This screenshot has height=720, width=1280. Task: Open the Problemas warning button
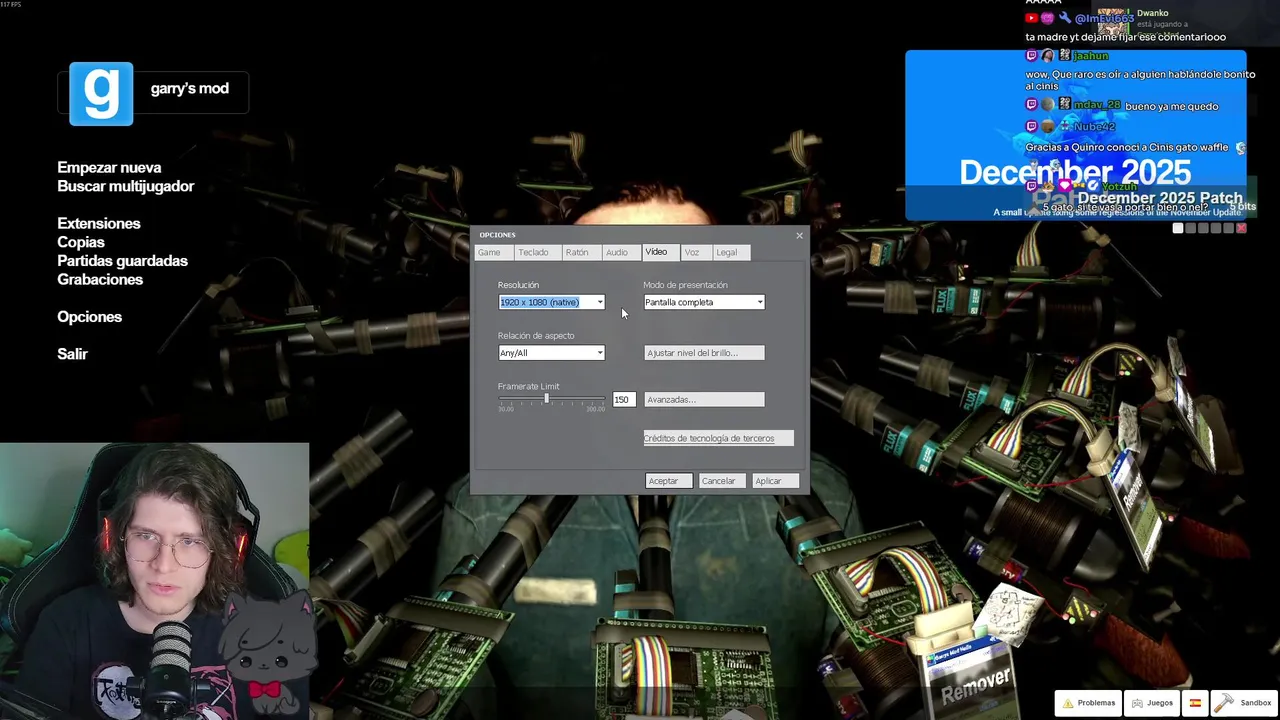point(1088,703)
